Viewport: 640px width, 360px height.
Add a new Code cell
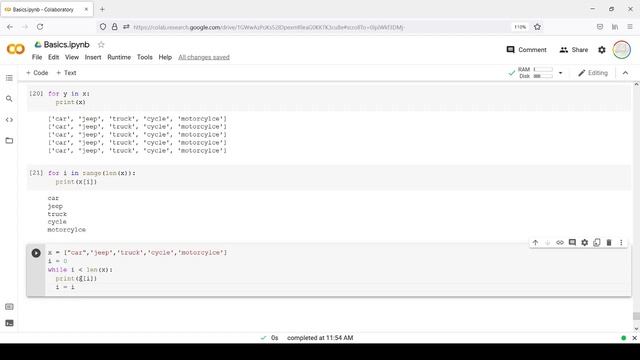pyautogui.click(x=37, y=73)
